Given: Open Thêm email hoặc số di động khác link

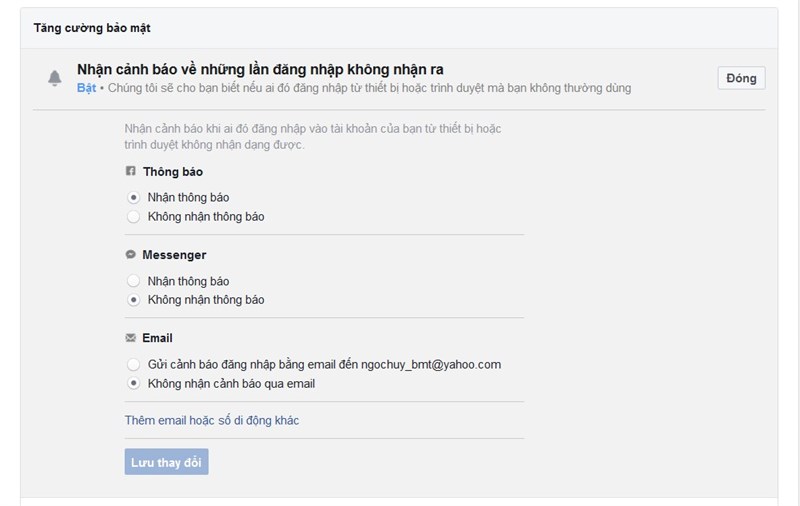Looking at the screenshot, I should (x=212, y=420).
